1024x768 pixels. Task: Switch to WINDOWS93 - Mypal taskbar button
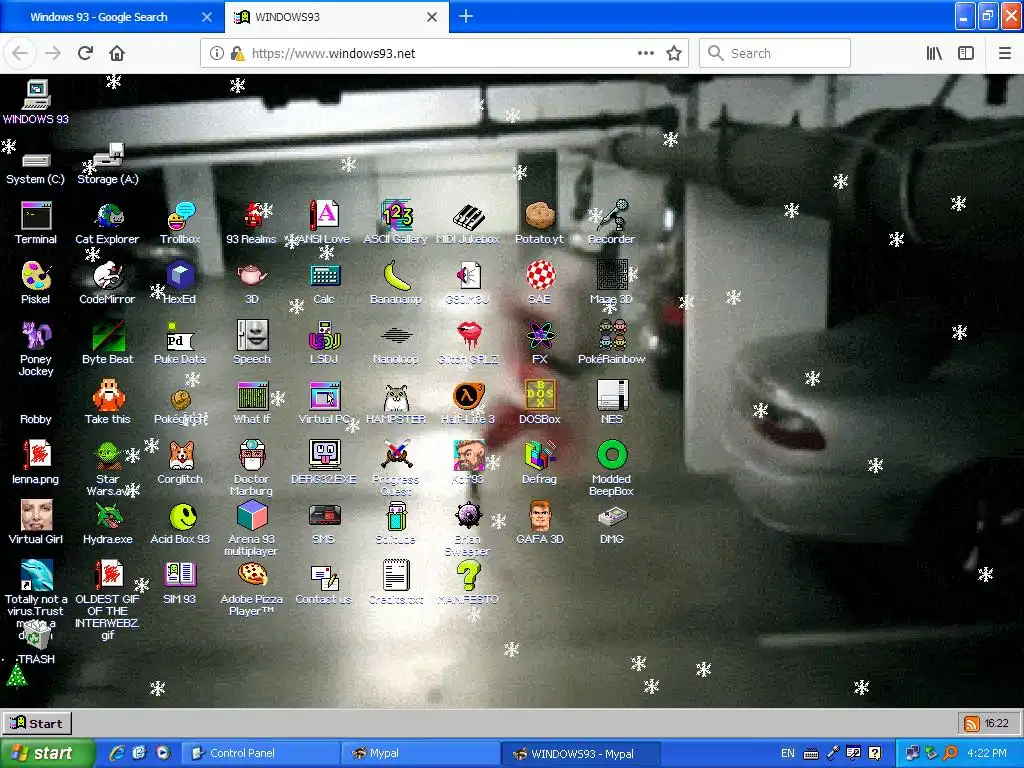[x=581, y=753]
